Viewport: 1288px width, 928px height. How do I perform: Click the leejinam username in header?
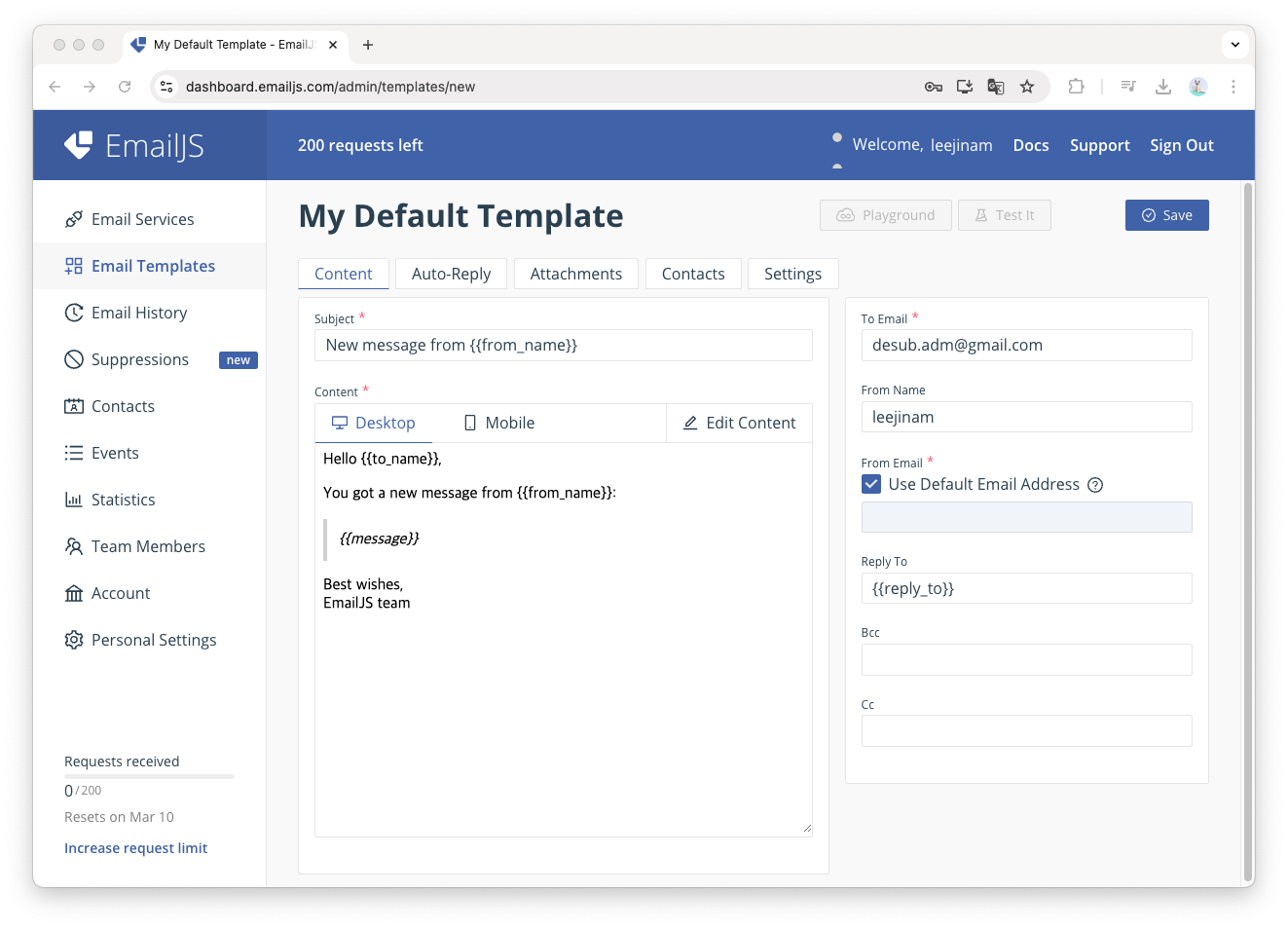coord(961,145)
